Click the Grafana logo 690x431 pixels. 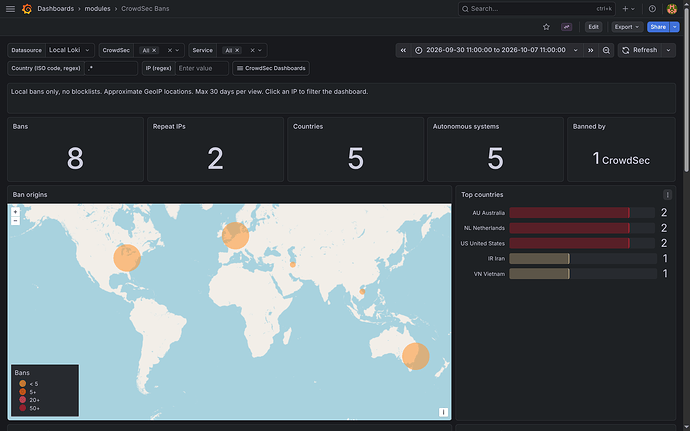(27, 9)
